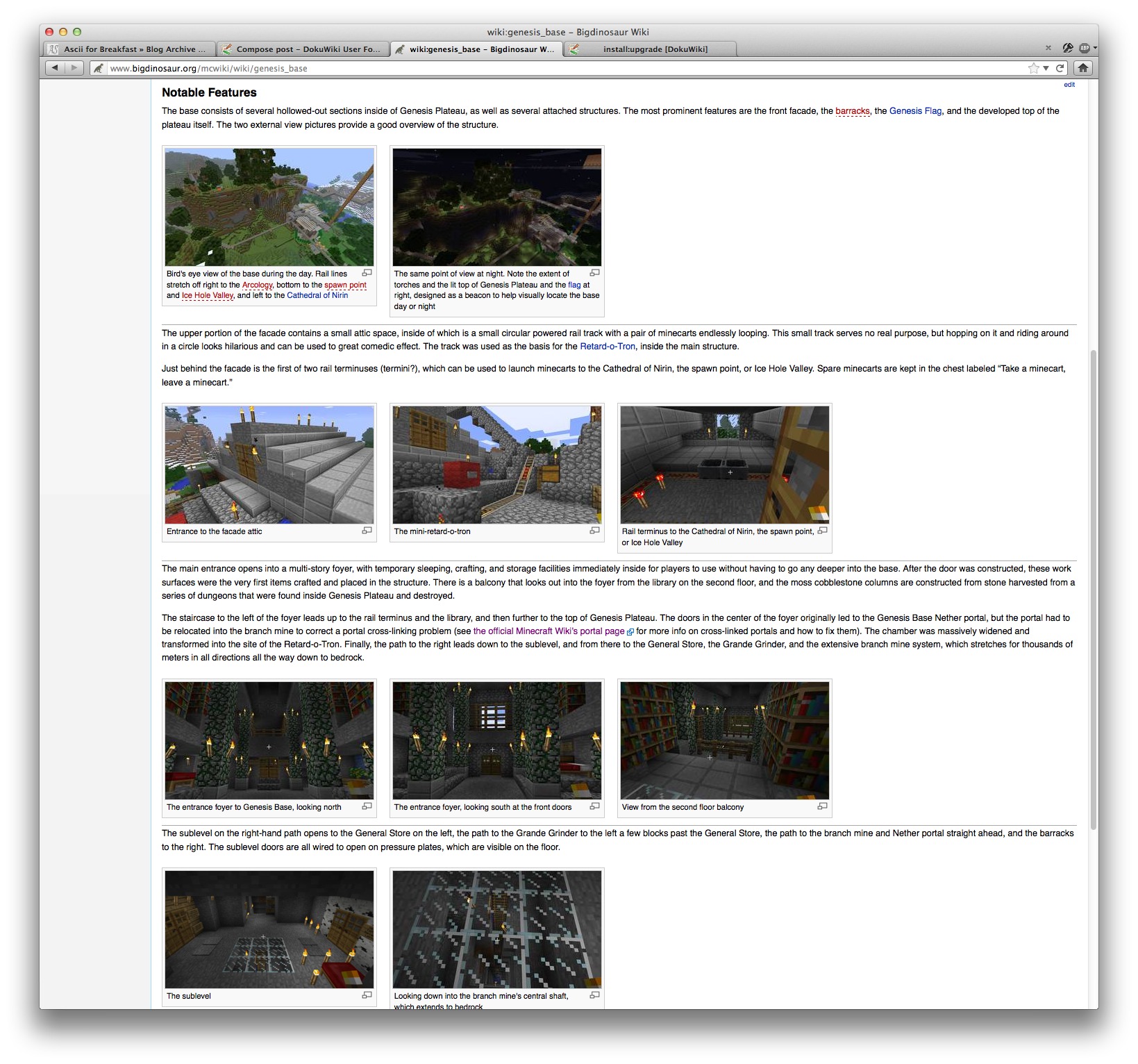Click the page's vertical scrollbar thumb
Image resolution: width=1138 pixels, height=1064 pixels.
click(x=1094, y=589)
